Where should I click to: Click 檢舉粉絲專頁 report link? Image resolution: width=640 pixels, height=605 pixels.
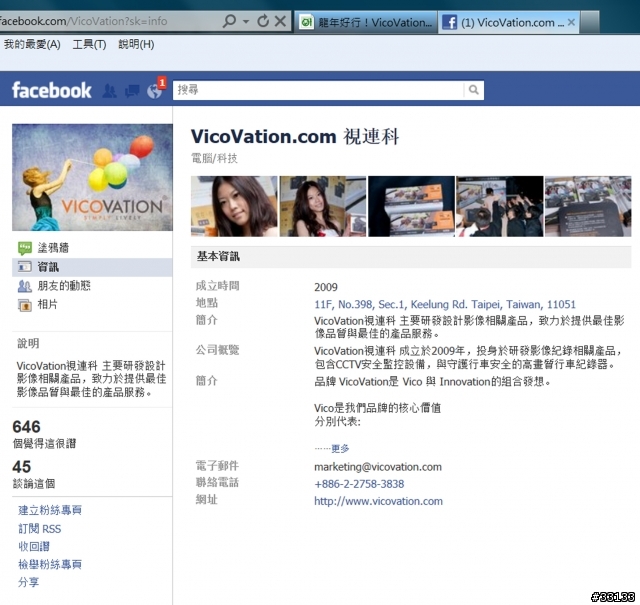coord(50,565)
